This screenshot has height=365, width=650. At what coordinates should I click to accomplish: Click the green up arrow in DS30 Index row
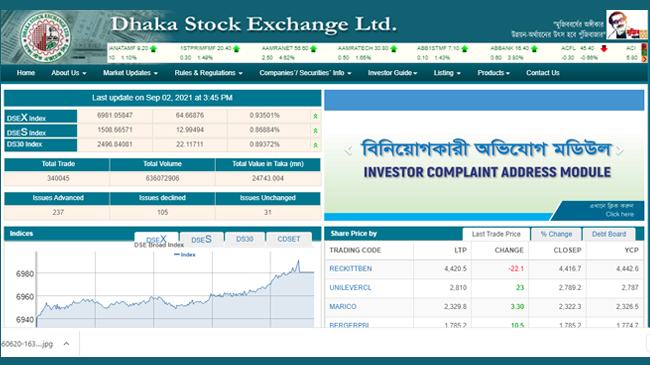point(315,145)
